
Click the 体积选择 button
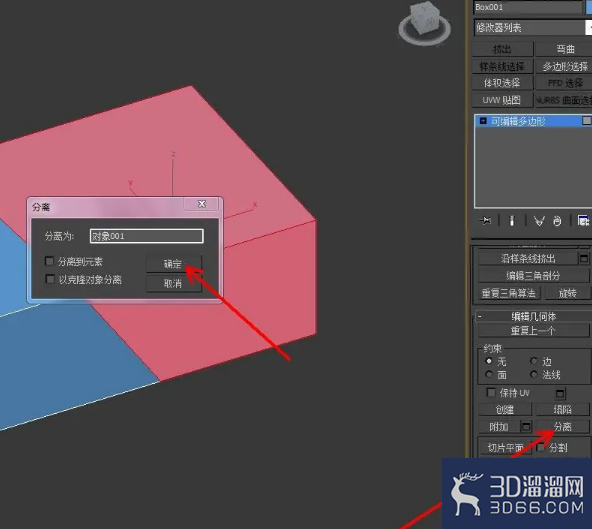(503, 83)
